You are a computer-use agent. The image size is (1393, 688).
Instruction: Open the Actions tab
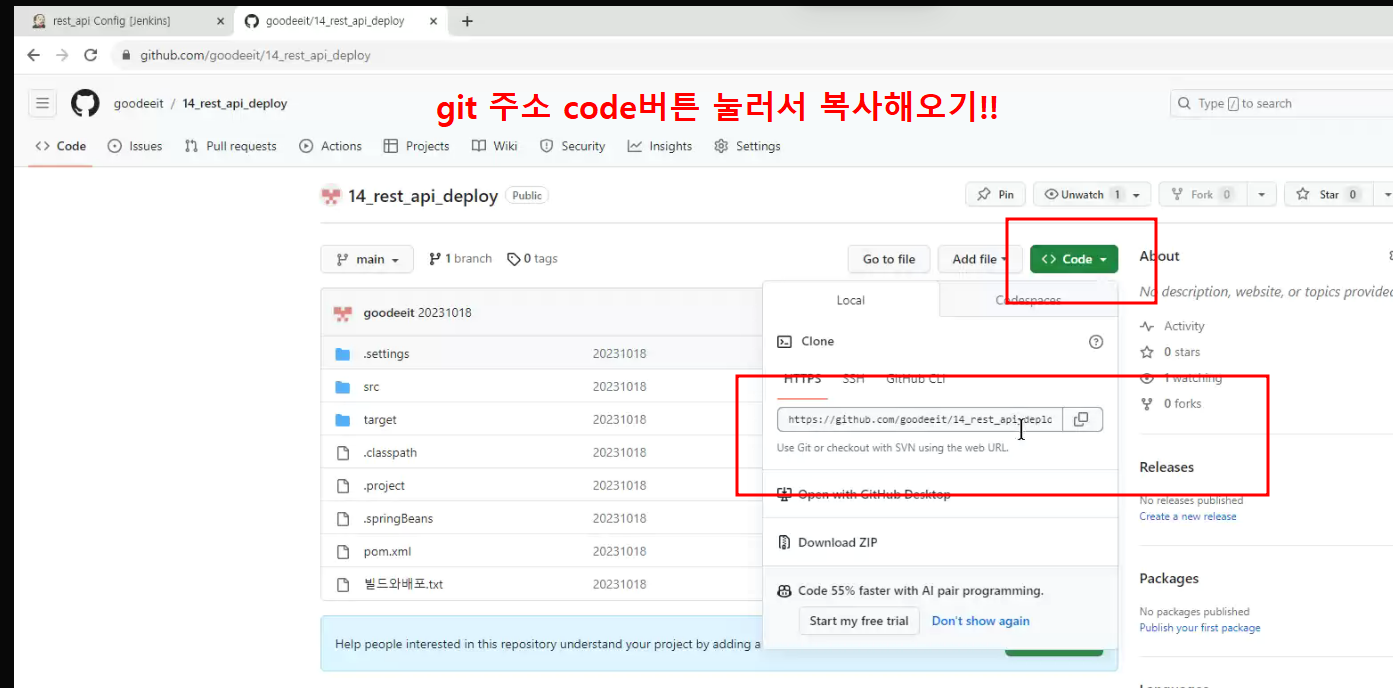click(x=331, y=146)
